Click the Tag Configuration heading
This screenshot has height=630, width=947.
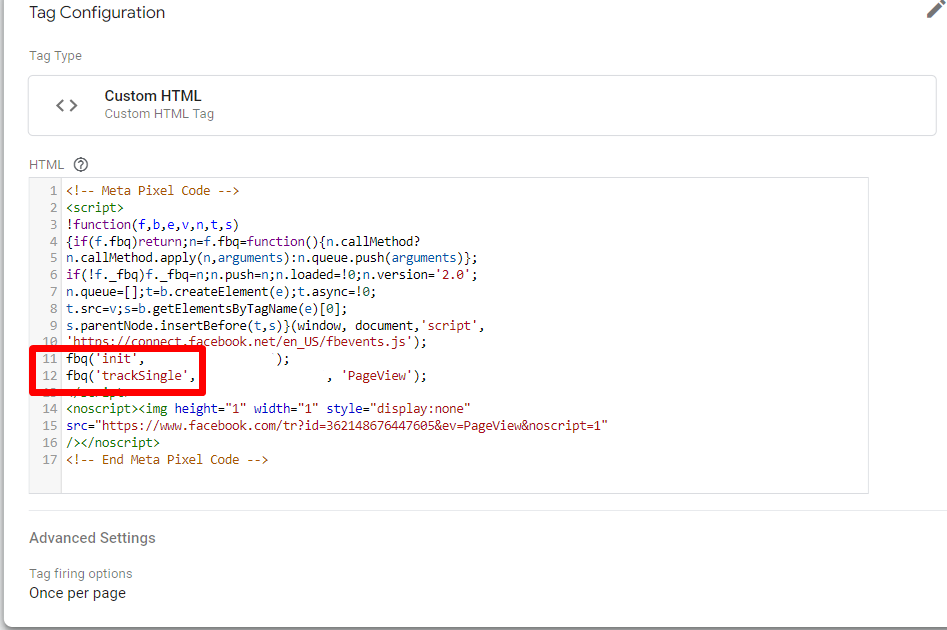click(97, 13)
